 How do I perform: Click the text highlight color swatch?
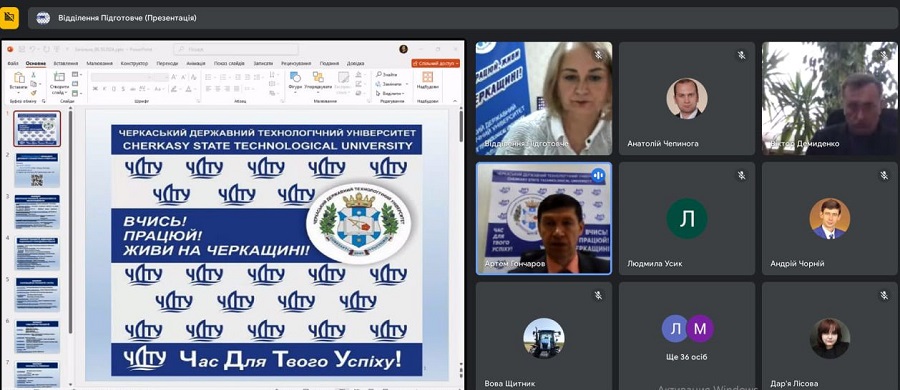click(174, 88)
